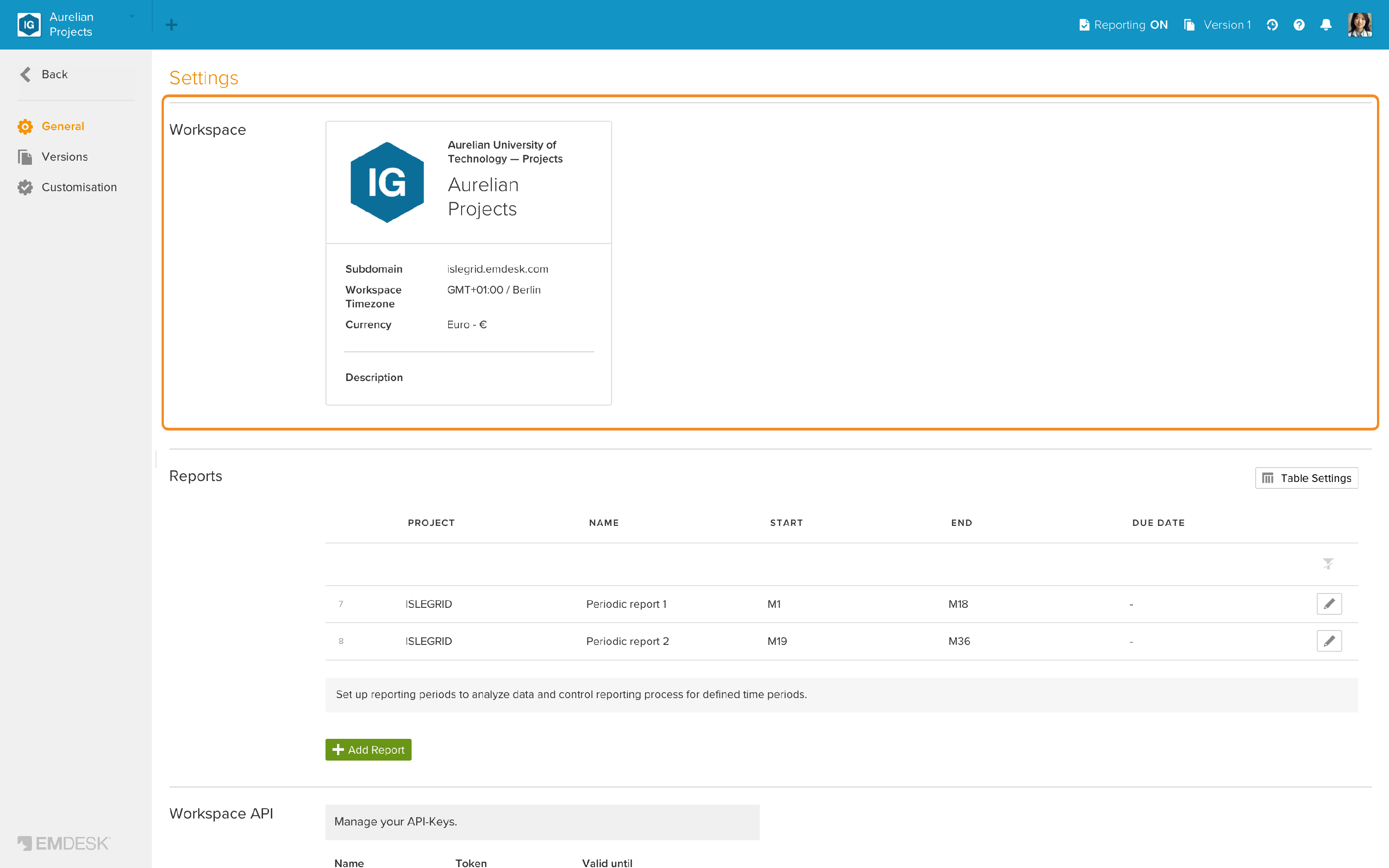Click the Table Settings button
Screen dimensions: 1389x868
click(x=1306, y=478)
